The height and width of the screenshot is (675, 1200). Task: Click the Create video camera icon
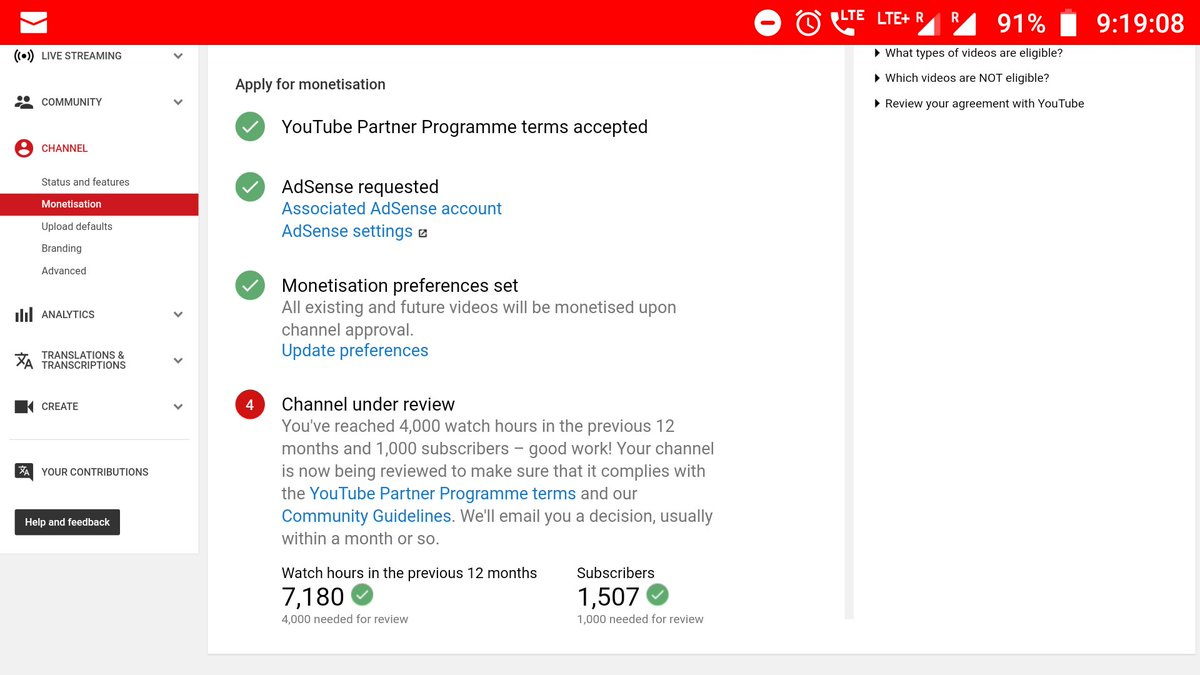[x=24, y=407]
